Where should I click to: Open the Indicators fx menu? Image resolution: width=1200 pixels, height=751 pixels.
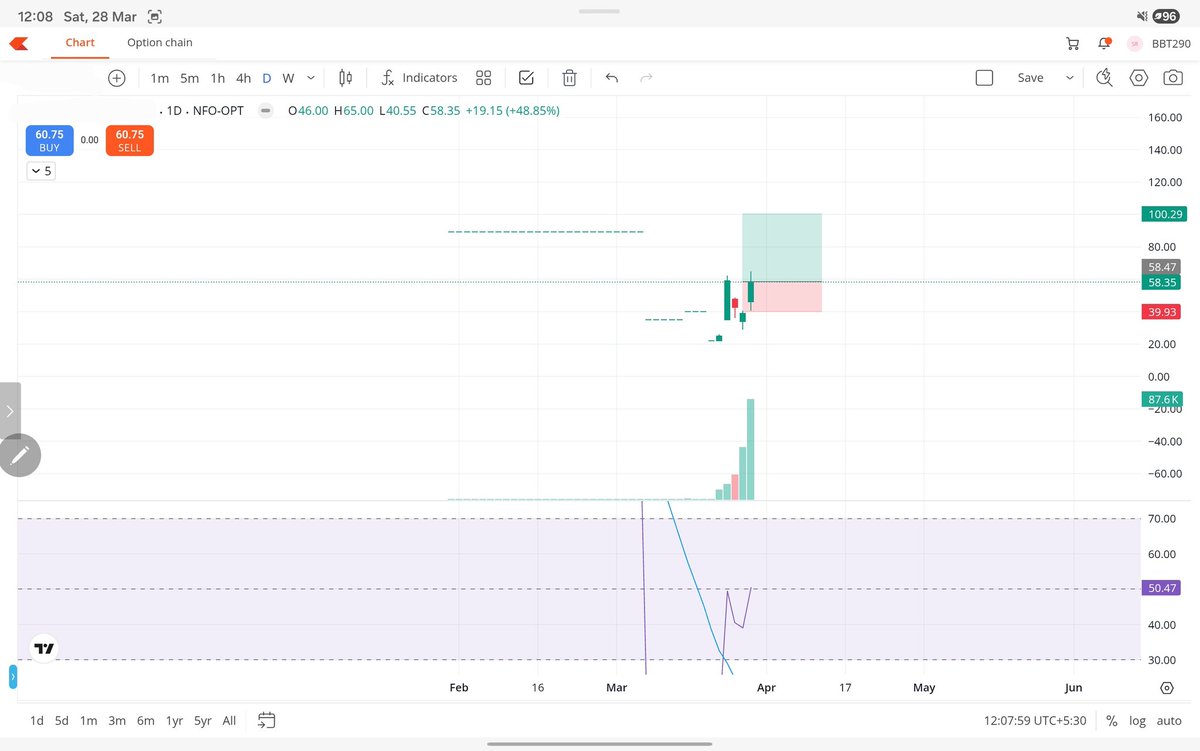coord(419,78)
